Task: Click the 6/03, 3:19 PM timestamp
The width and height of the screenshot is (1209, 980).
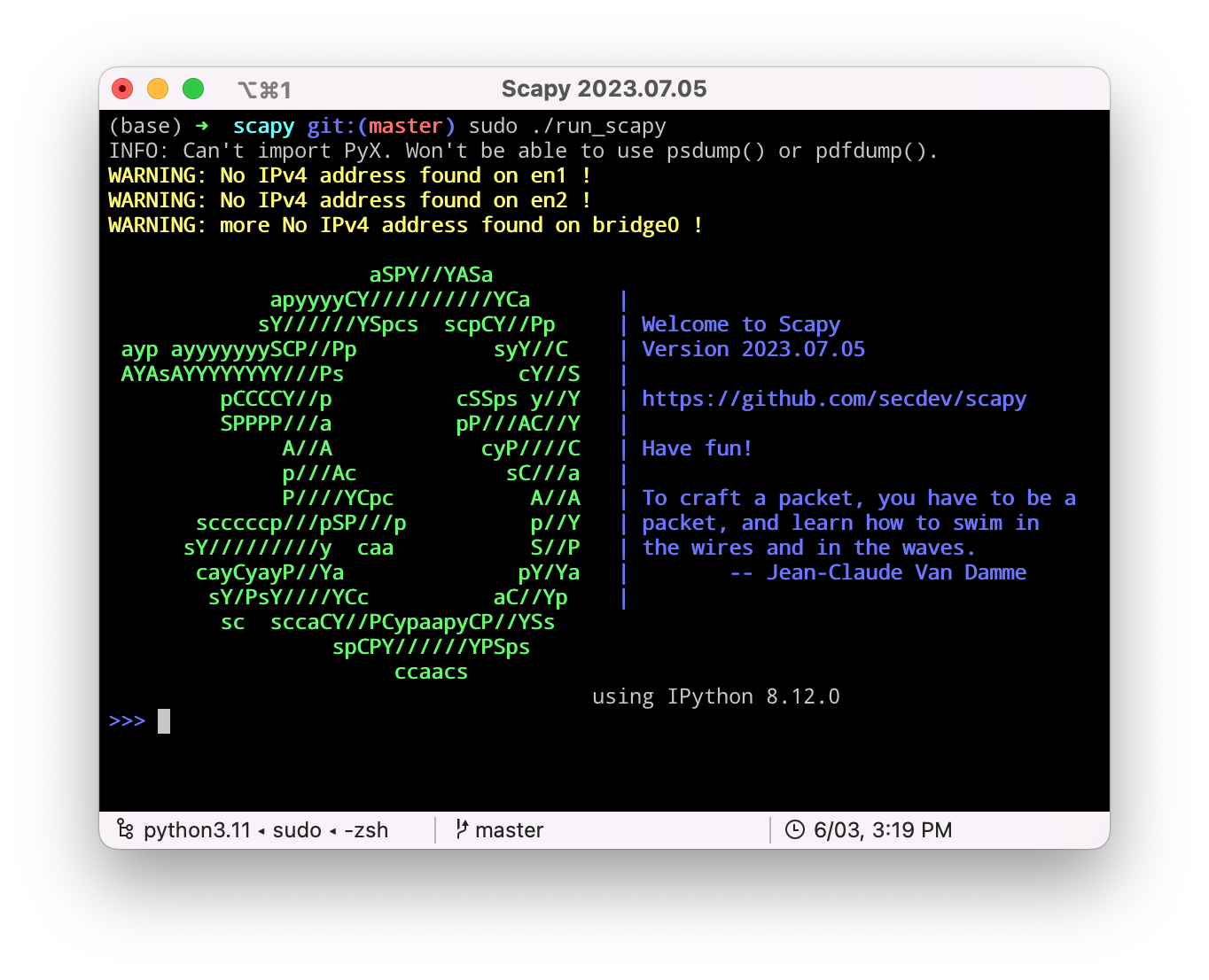Action: pos(883,830)
